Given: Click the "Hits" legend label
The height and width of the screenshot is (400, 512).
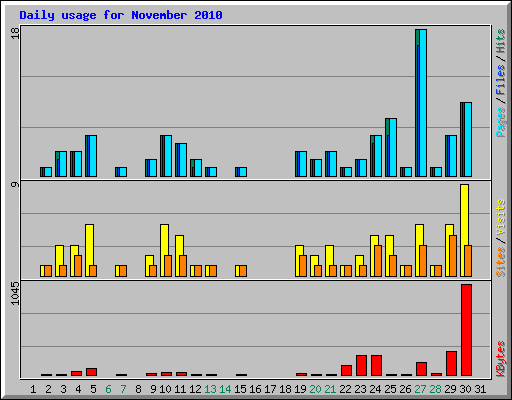Looking at the screenshot, I should point(501,41).
